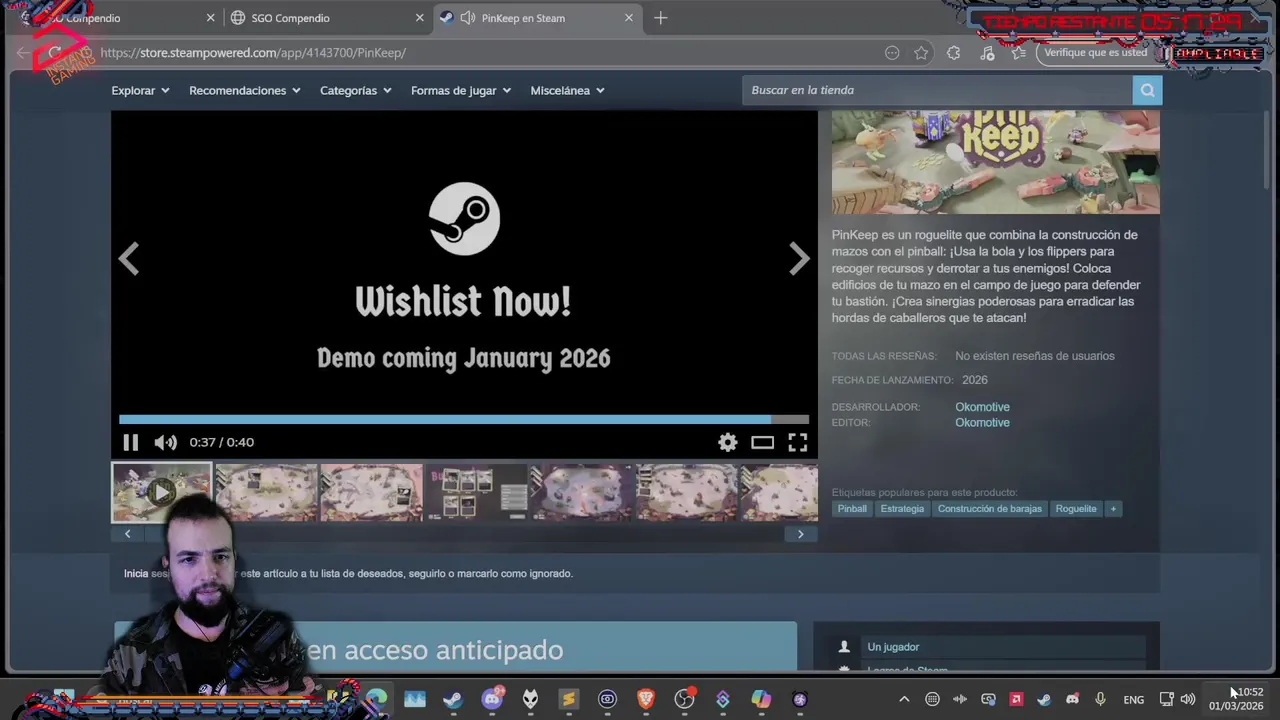Select the second screenshot thumbnail

click(266, 492)
